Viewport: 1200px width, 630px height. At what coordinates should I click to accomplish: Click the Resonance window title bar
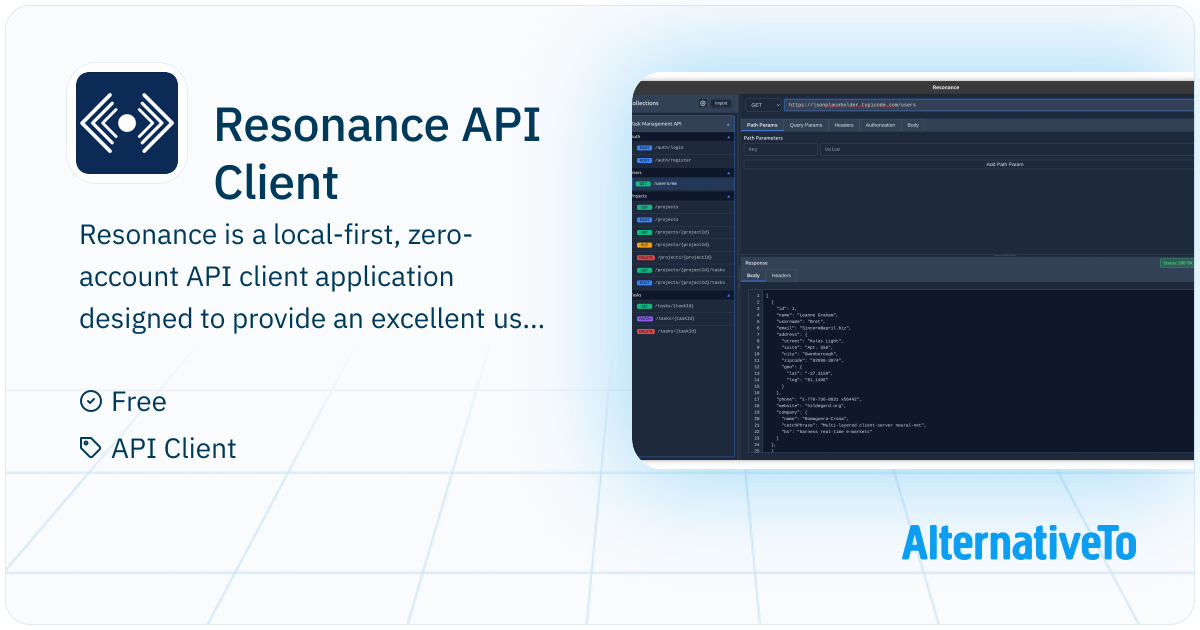[x=915, y=87]
